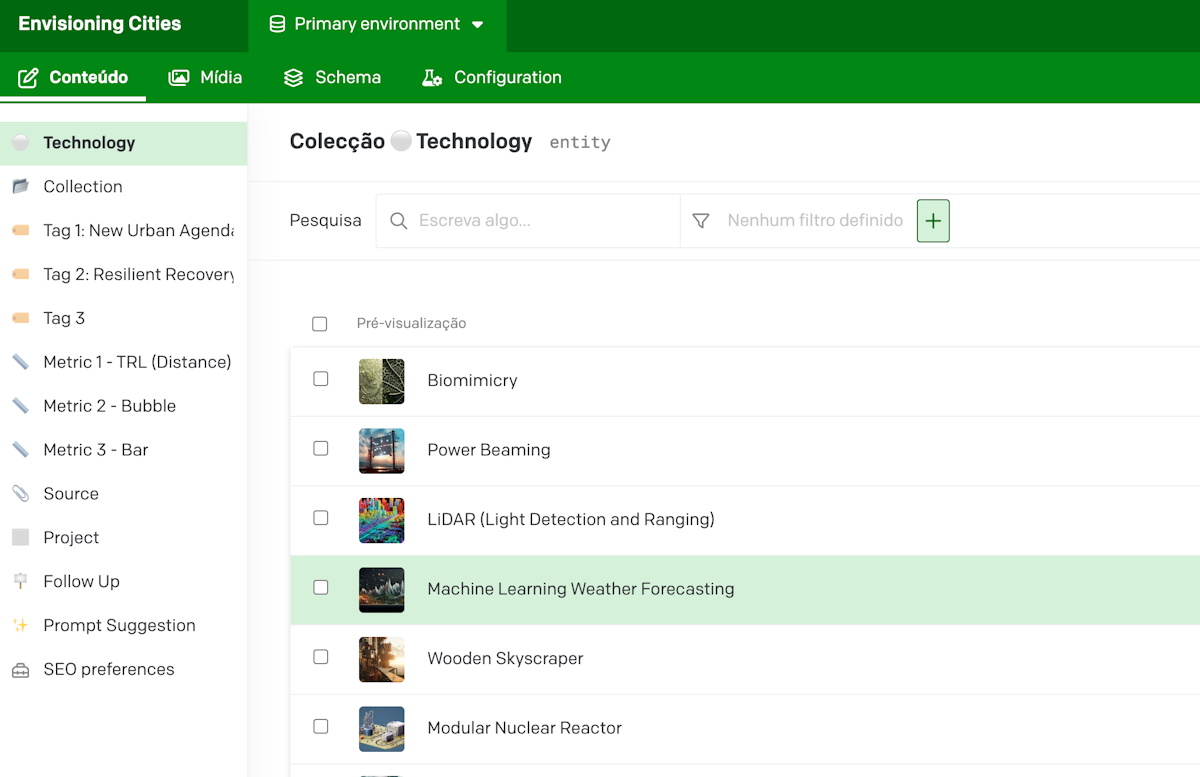Click the ruler icon beside Metric 3
The image size is (1200, 777).
coord(20,450)
